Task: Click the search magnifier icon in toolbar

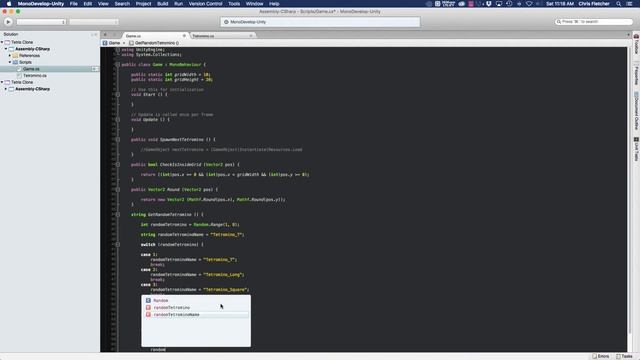Action: (x=558, y=22)
